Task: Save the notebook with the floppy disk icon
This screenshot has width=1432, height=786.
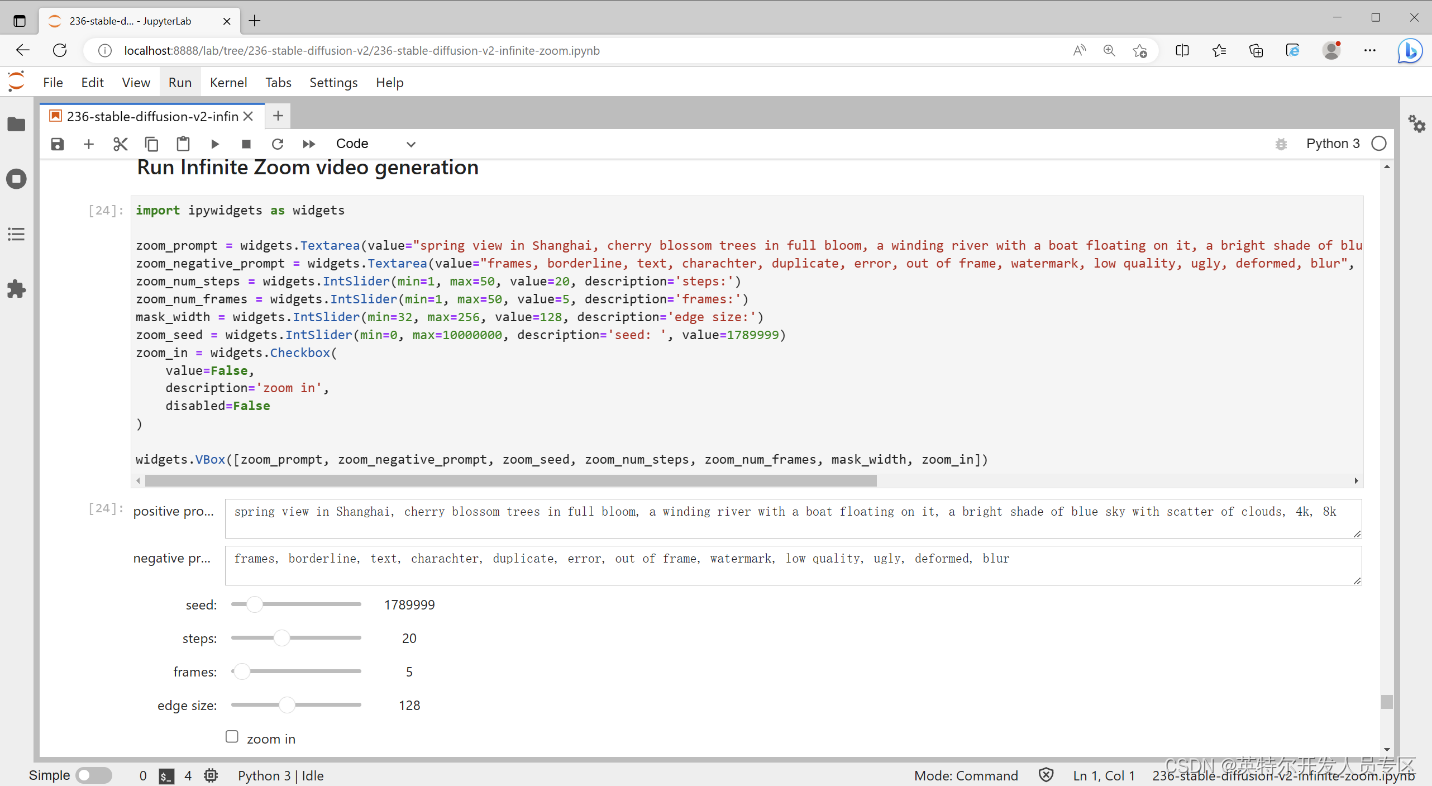Action: [57, 144]
